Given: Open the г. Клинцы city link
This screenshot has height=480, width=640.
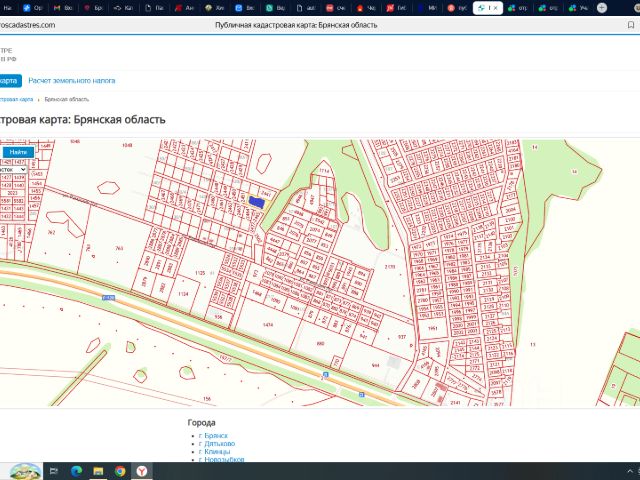Looking at the screenshot, I should pos(216,452).
